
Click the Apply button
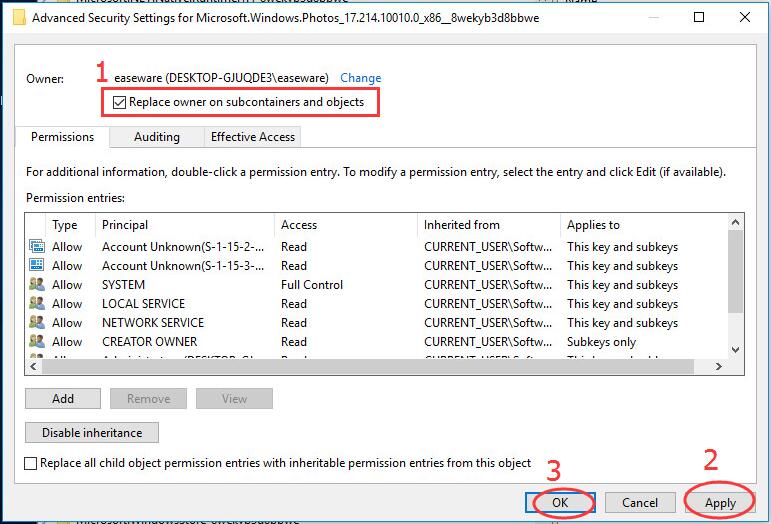click(x=720, y=502)
